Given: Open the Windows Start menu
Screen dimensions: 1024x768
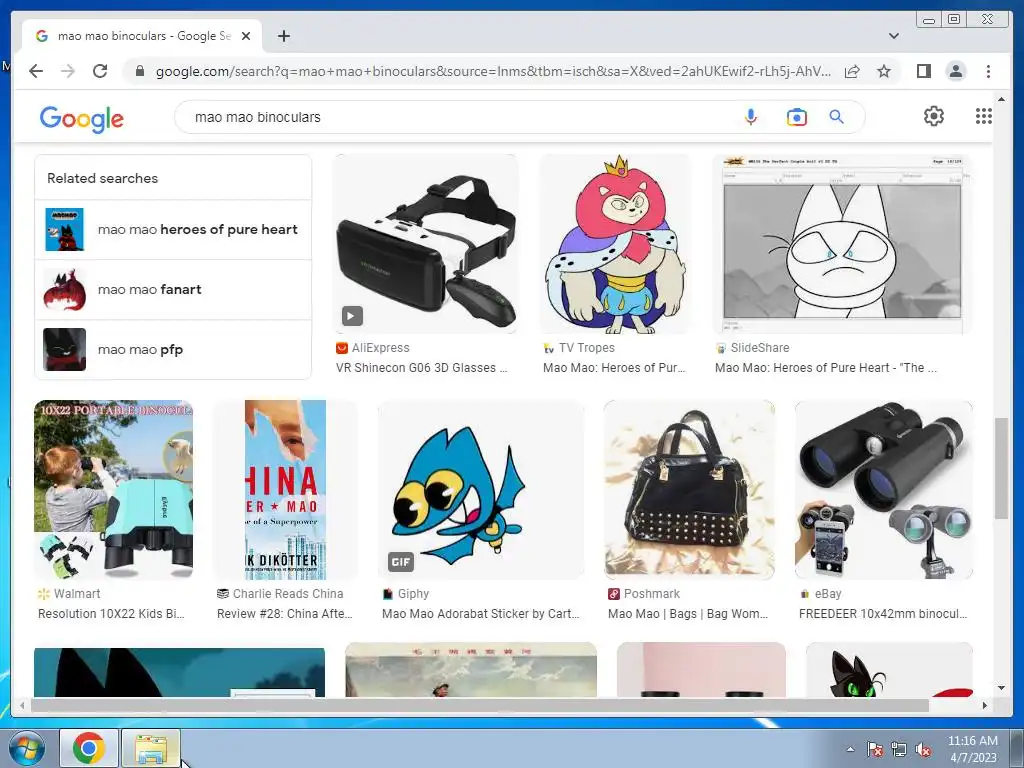Looking at the screenshot, I should 26,748.
